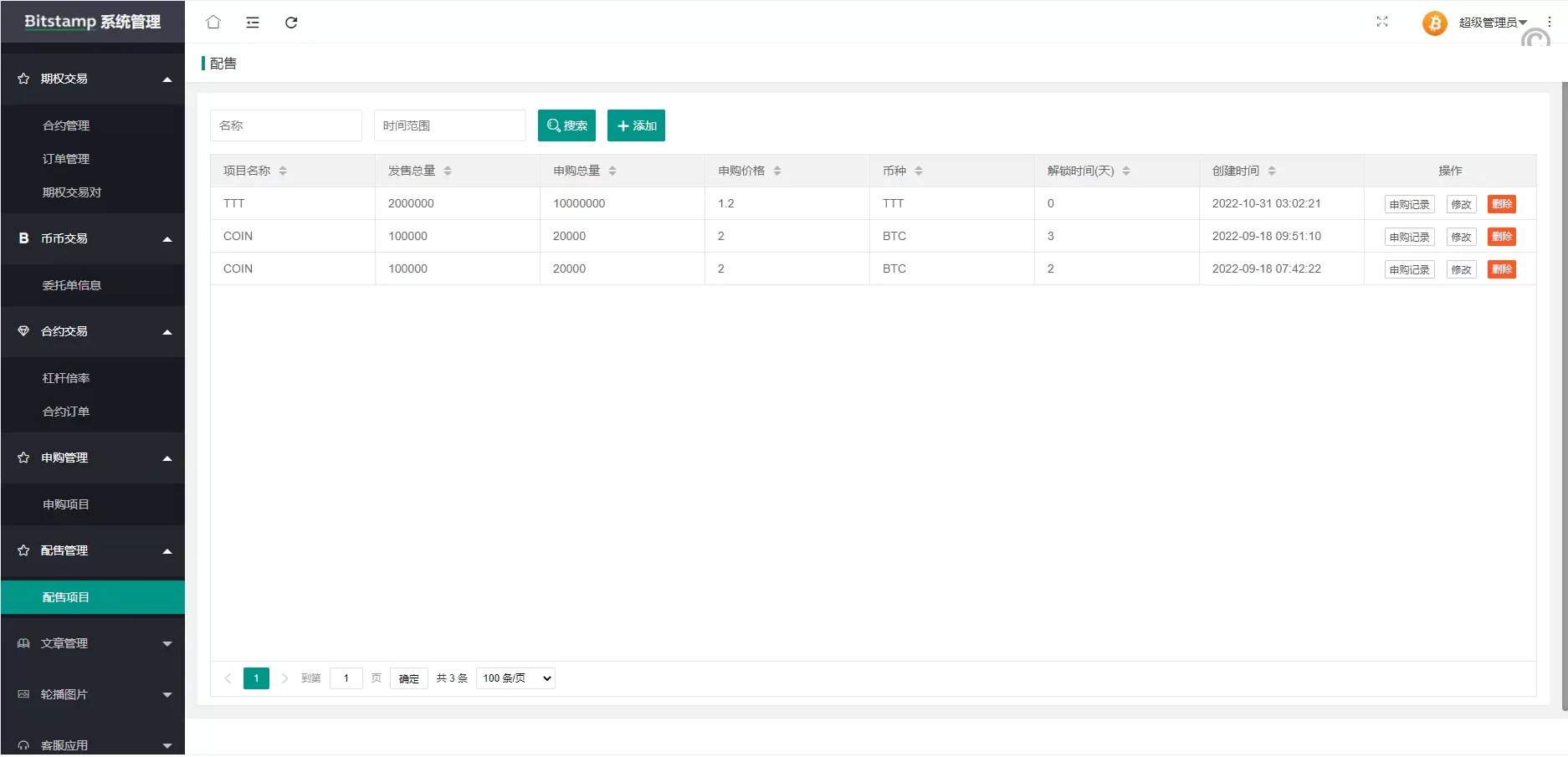Enter fullscreen using the expand icon
This screenshot has width=1568, height=757.
[1381, 23]
